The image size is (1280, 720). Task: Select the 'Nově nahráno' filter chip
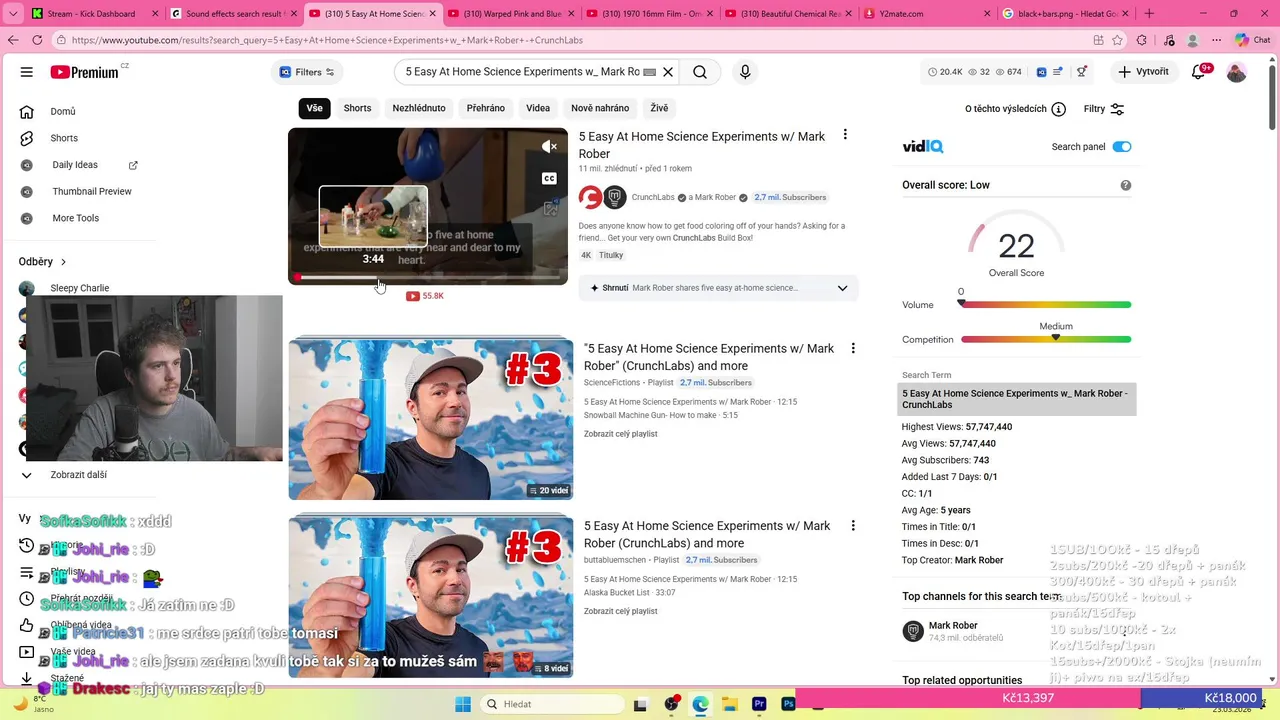tap(600, 108)
